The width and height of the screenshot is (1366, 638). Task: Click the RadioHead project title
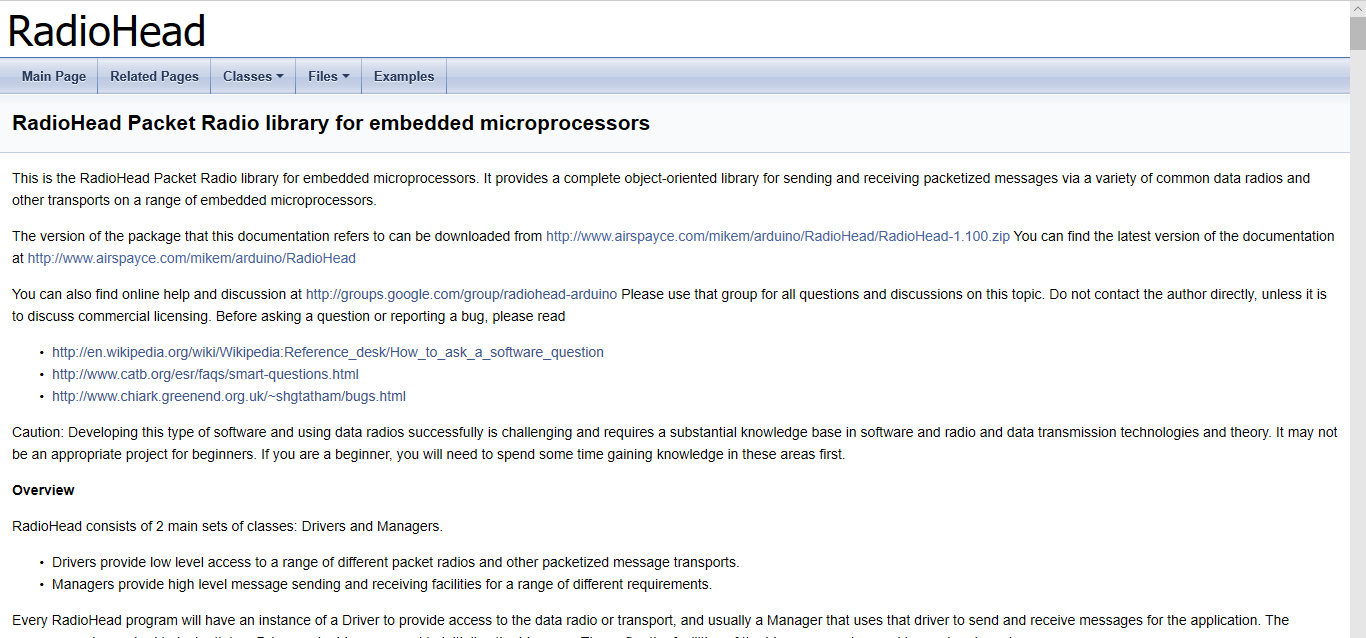(106, 31)
